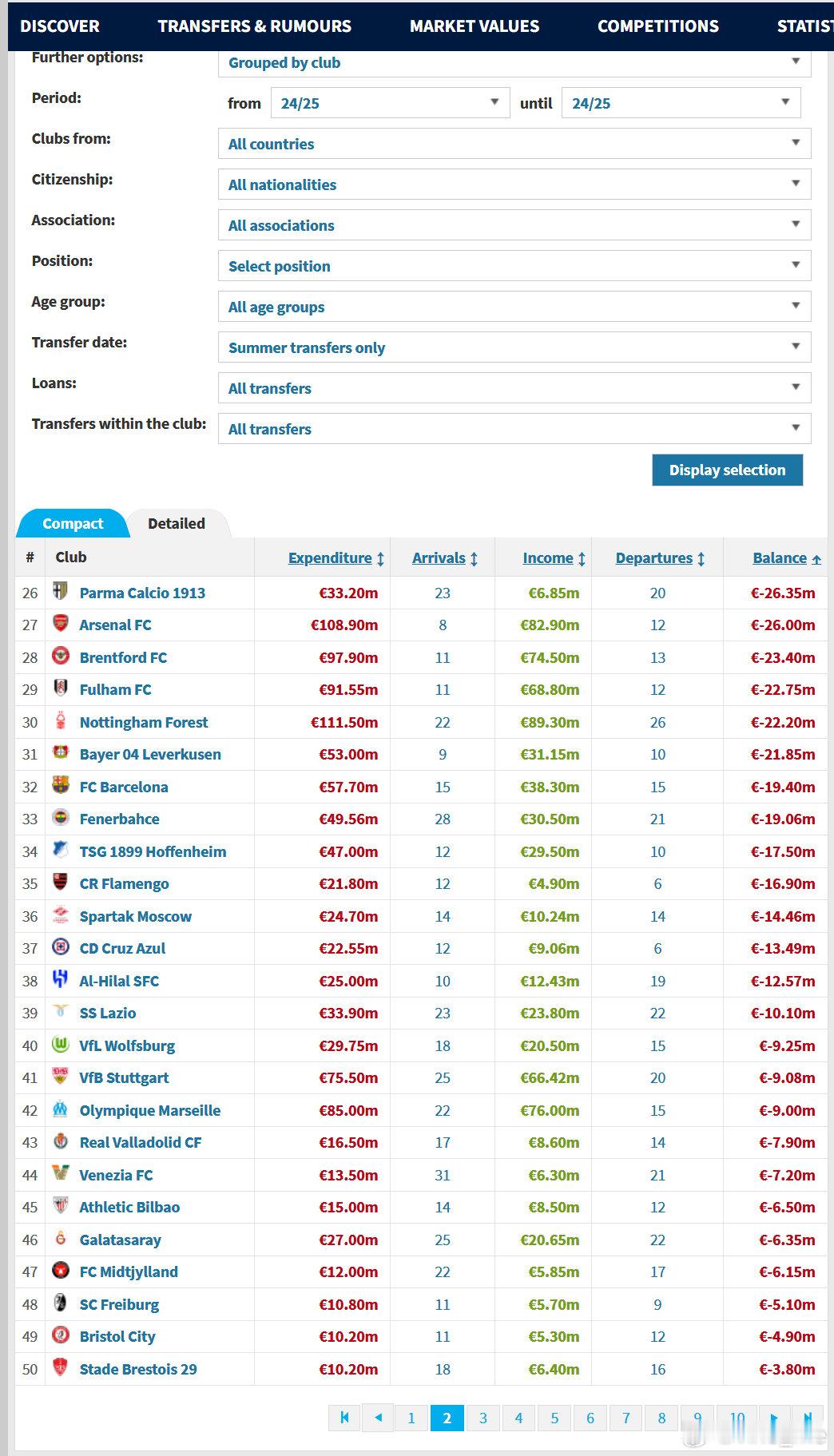Click the FC Barcelona club crest
The width and height of the screenshot is (834, 1456).
pos(60,785)
